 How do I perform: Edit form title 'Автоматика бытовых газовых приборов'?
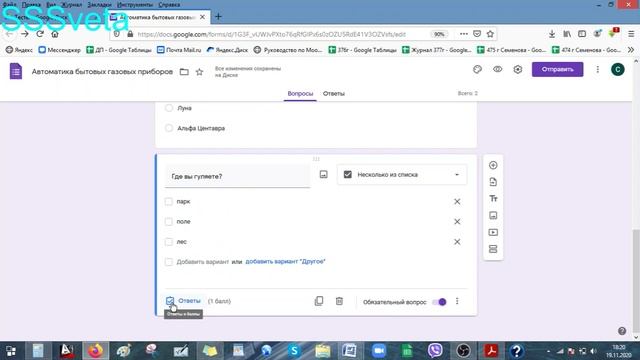coord(102,72)
